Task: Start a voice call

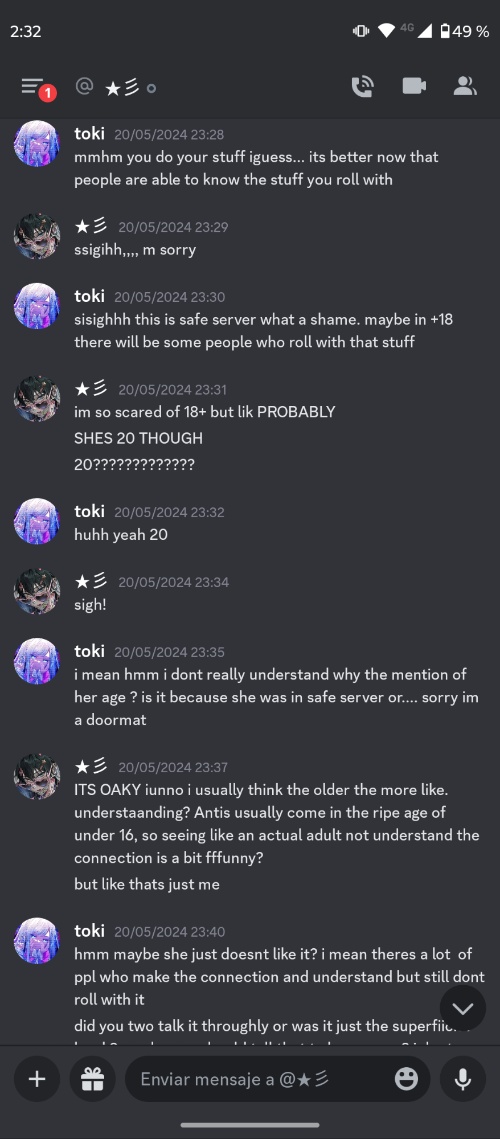Action: [x=362, y=87]
